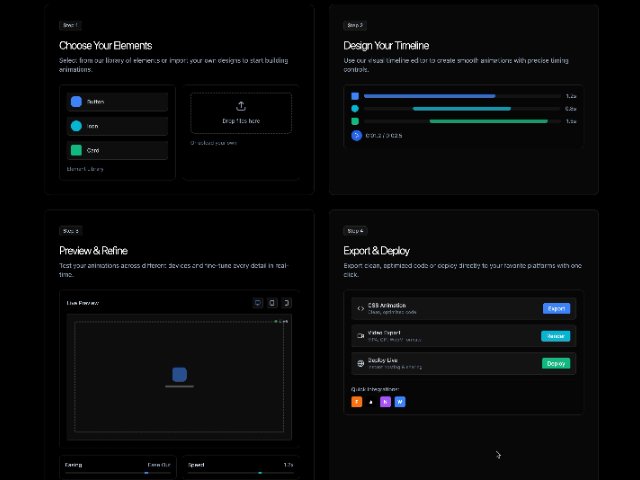Click the upload arrow icon
This screenshot has width=640, height=480.
pos(241,107)
